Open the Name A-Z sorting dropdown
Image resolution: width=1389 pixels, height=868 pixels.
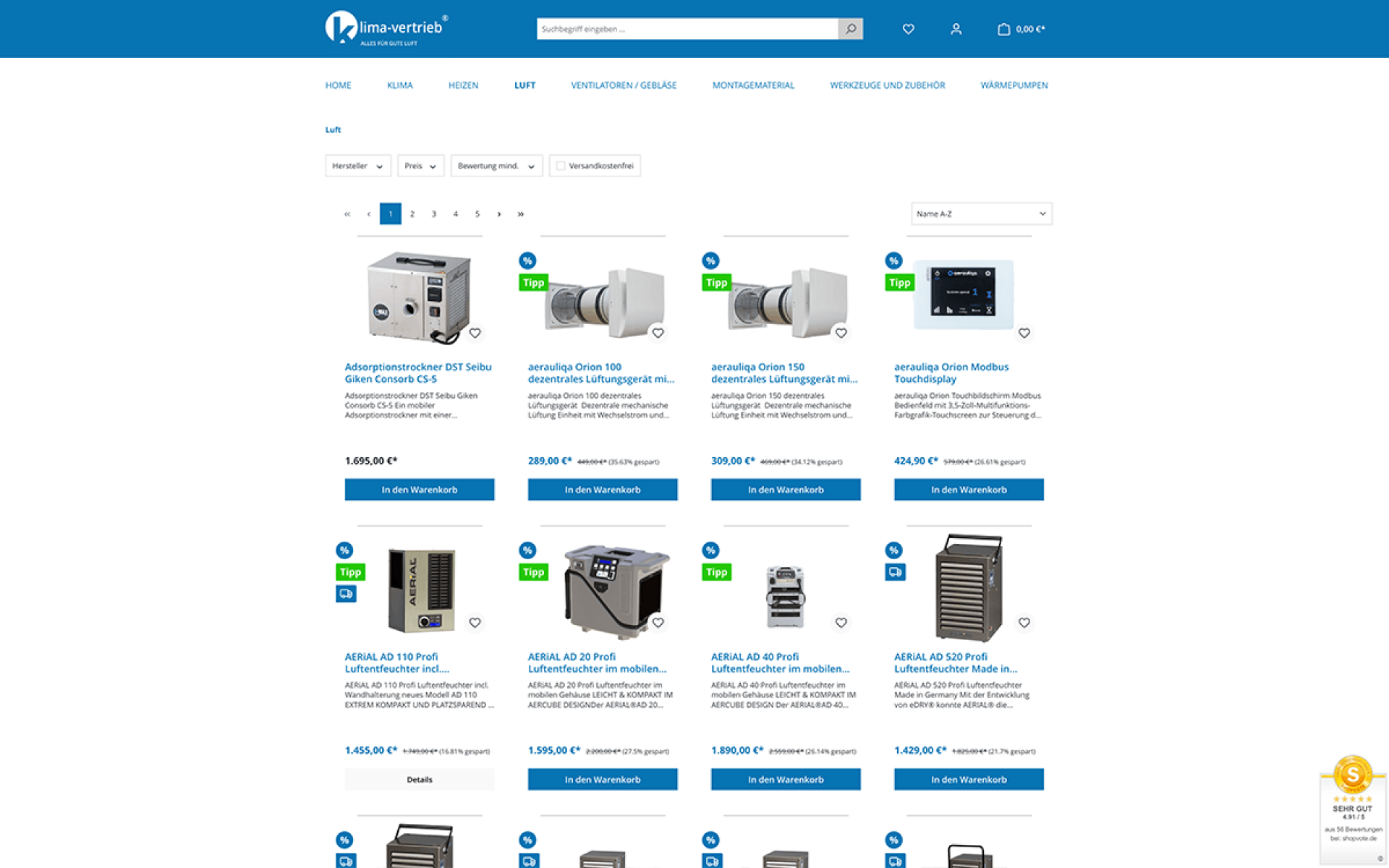pyautogui.click(x=980, y=214)
